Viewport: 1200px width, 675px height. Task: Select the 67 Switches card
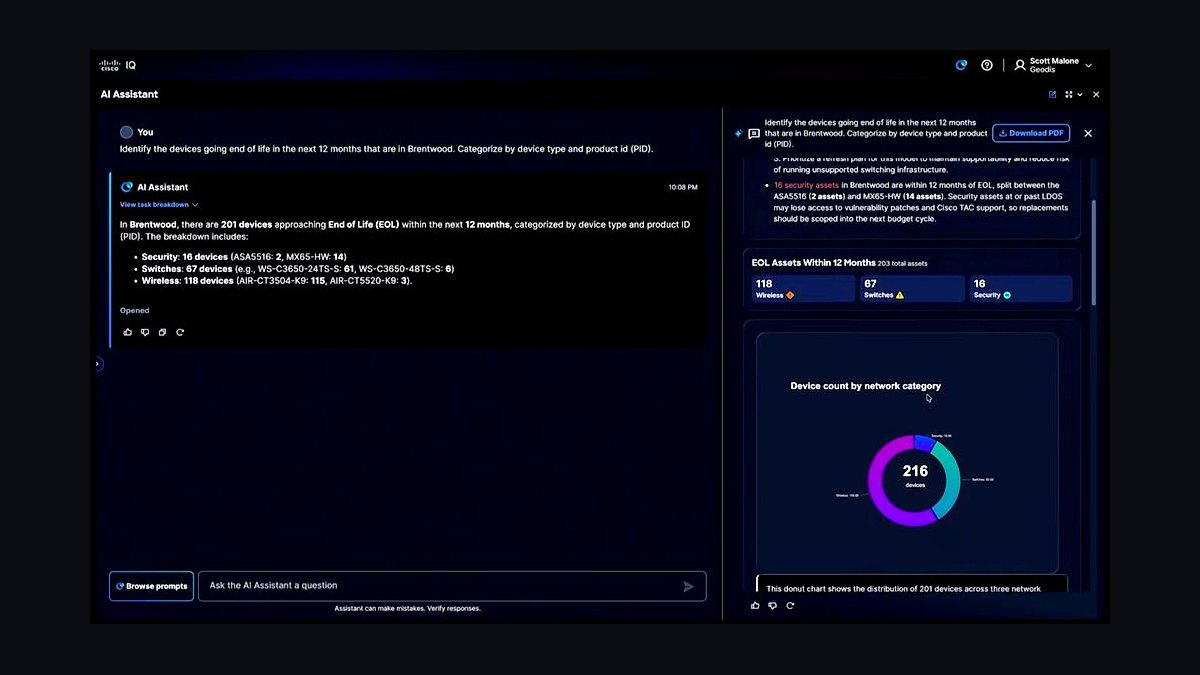[912, 289]
